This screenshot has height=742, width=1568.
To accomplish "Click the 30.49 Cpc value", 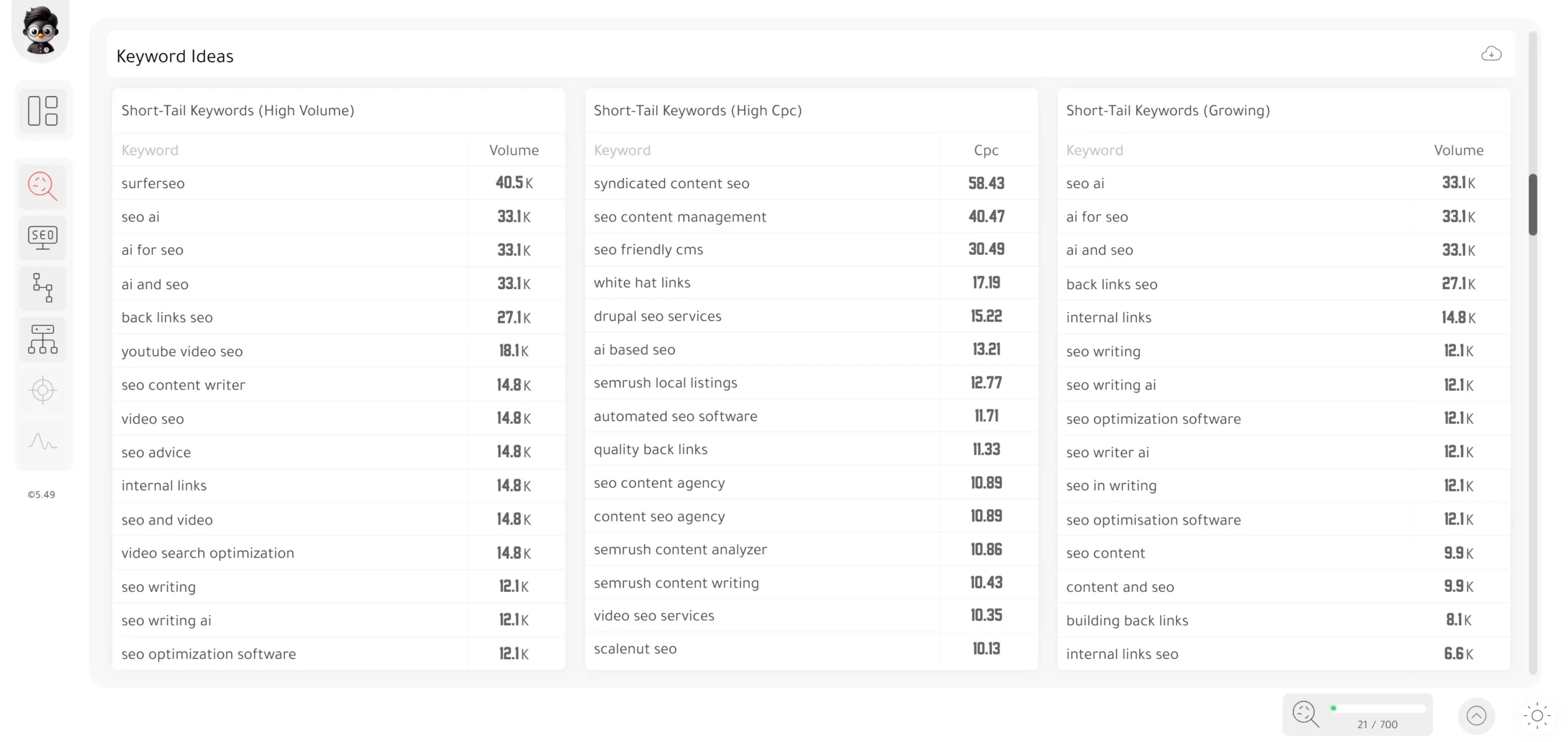I will click(x=986, y=249).
